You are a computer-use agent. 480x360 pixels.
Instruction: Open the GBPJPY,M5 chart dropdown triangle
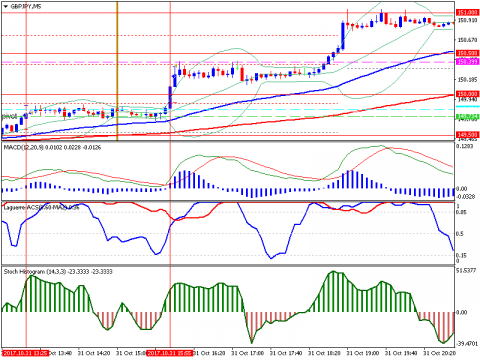pos(5,6)
